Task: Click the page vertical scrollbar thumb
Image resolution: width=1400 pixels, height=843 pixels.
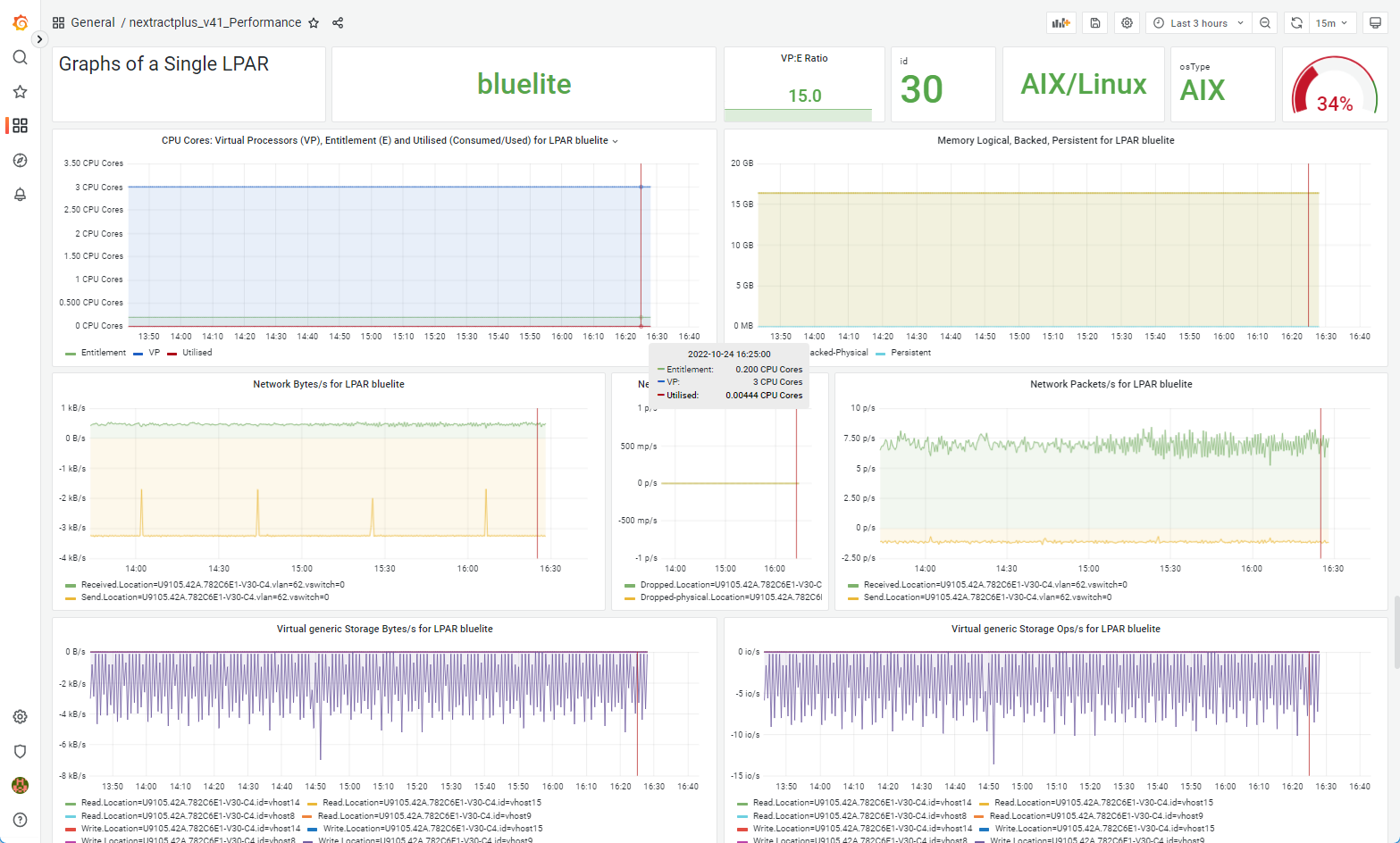Action: pyautogui.click(x=1396, y=632)
